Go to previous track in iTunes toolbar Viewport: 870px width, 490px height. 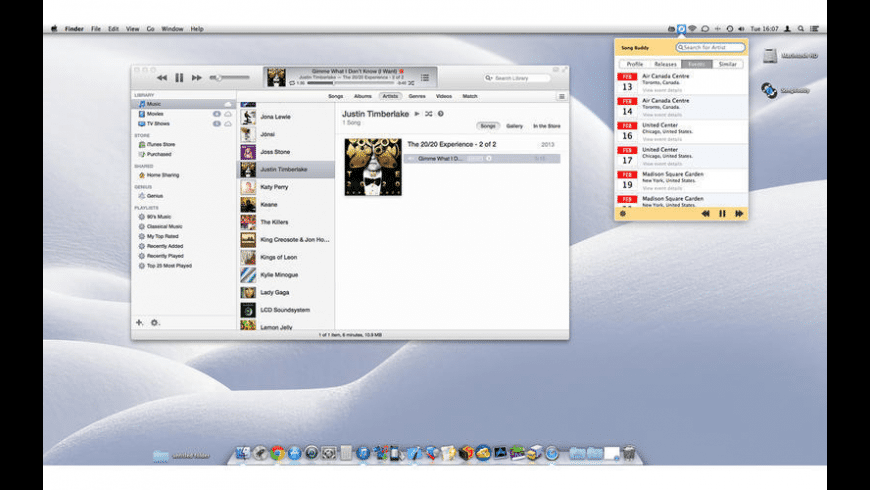coord(161,78)
